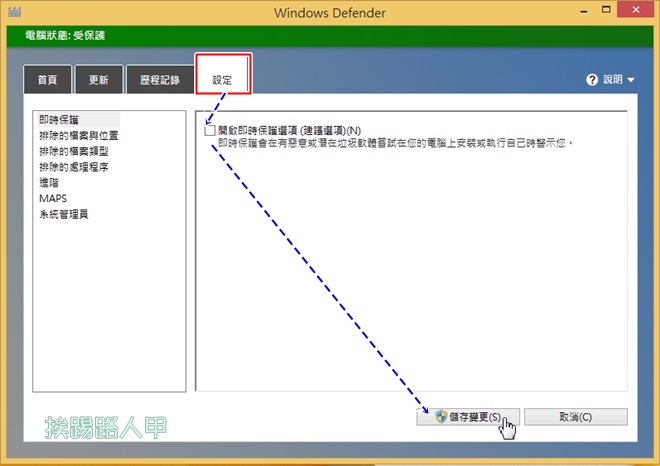Screen dimensions: 660x466
Task: Open the 進階 settings section
Action: pyautogui.click(x=49, y=183)
